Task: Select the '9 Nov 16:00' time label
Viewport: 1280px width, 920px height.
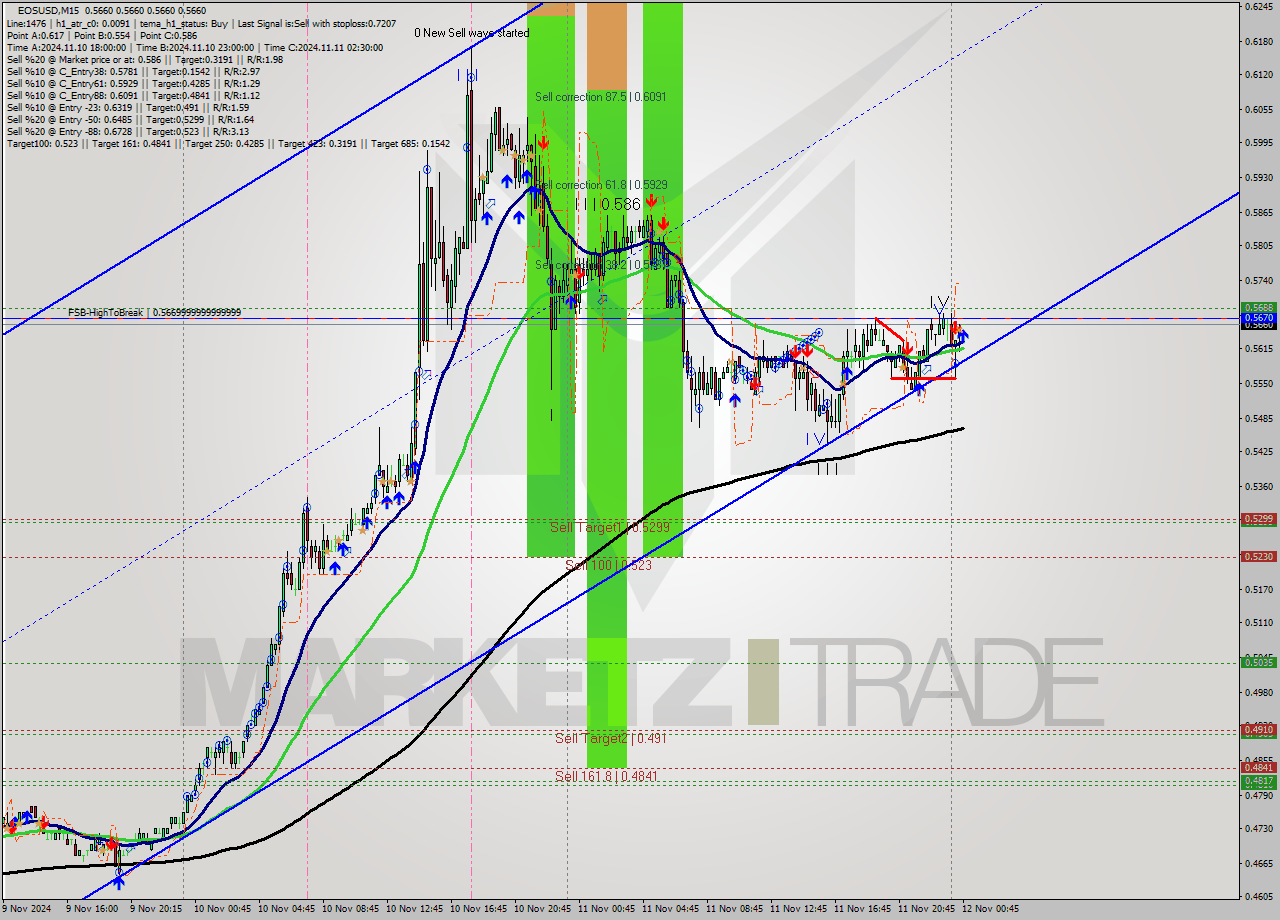Action: click(92, 909)
